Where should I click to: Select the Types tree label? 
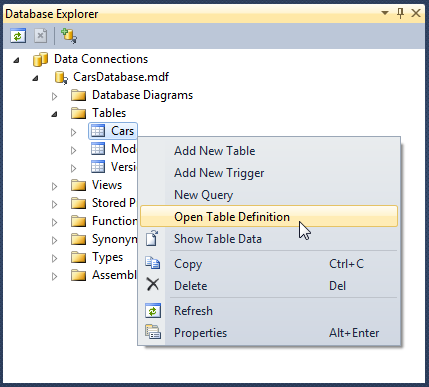[107, 257]
